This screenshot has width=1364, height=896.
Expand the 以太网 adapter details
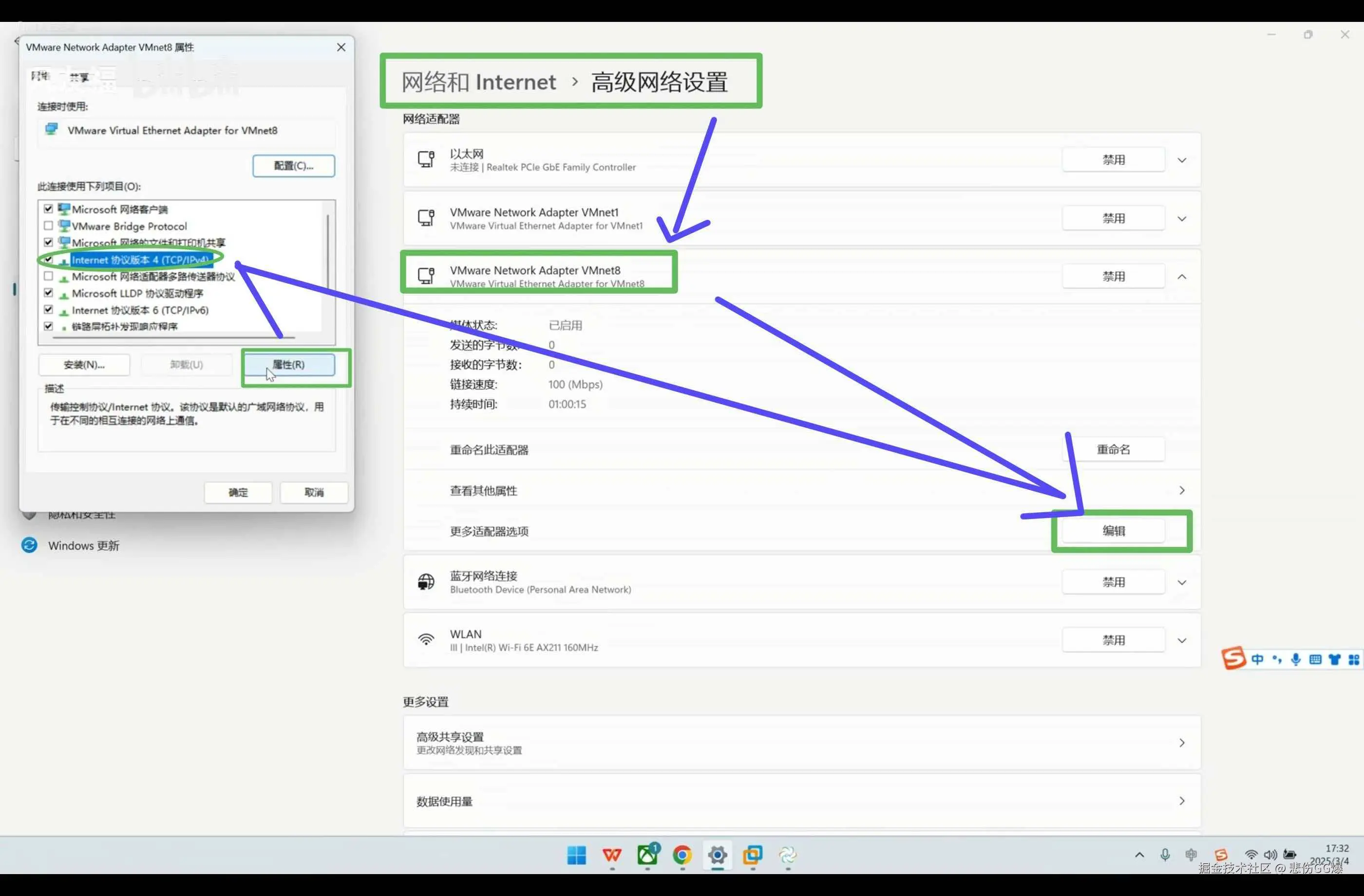[x=1182, y=160]
